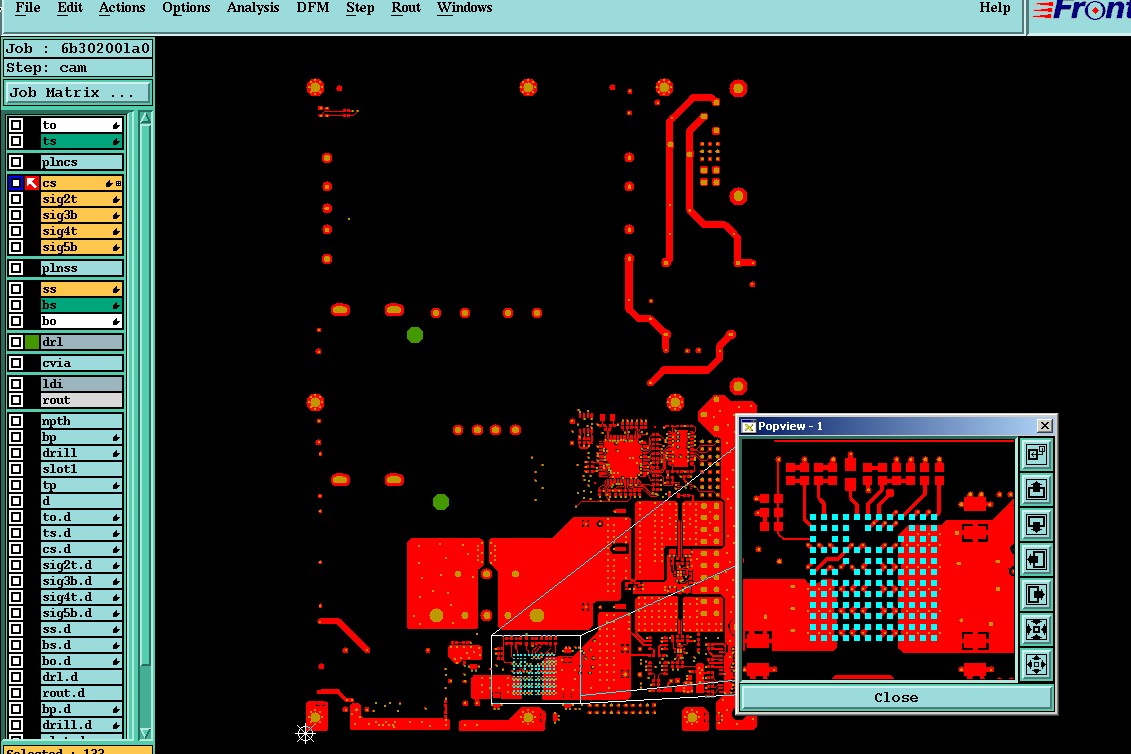Click the hand icon on the tp layer row
Screen dimensions: 1131x754
[115, 486]
